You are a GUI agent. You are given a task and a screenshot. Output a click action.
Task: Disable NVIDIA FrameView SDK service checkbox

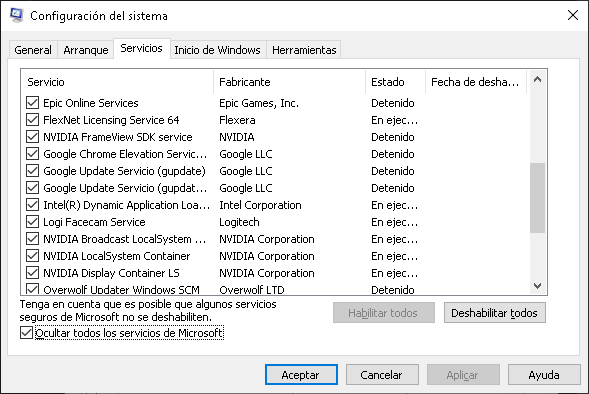click(x=33, y=137)
